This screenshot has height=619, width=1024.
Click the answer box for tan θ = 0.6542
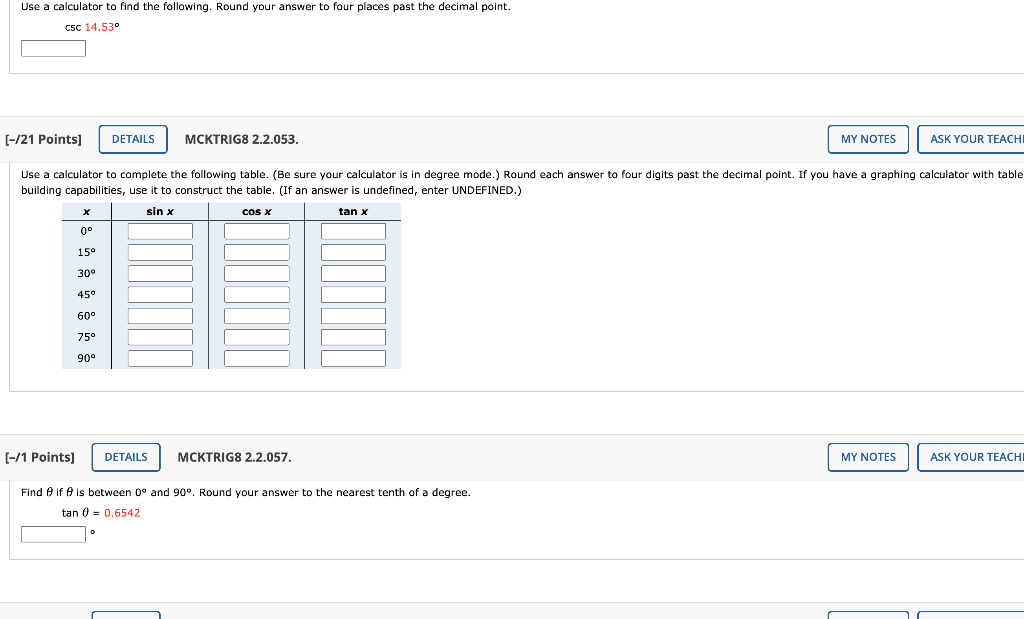point(53,533)
